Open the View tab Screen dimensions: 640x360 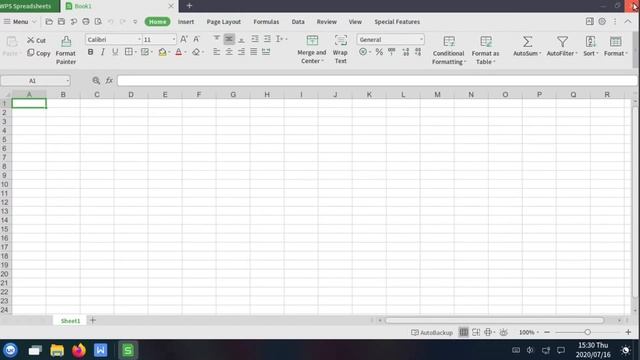coord(355,22)
